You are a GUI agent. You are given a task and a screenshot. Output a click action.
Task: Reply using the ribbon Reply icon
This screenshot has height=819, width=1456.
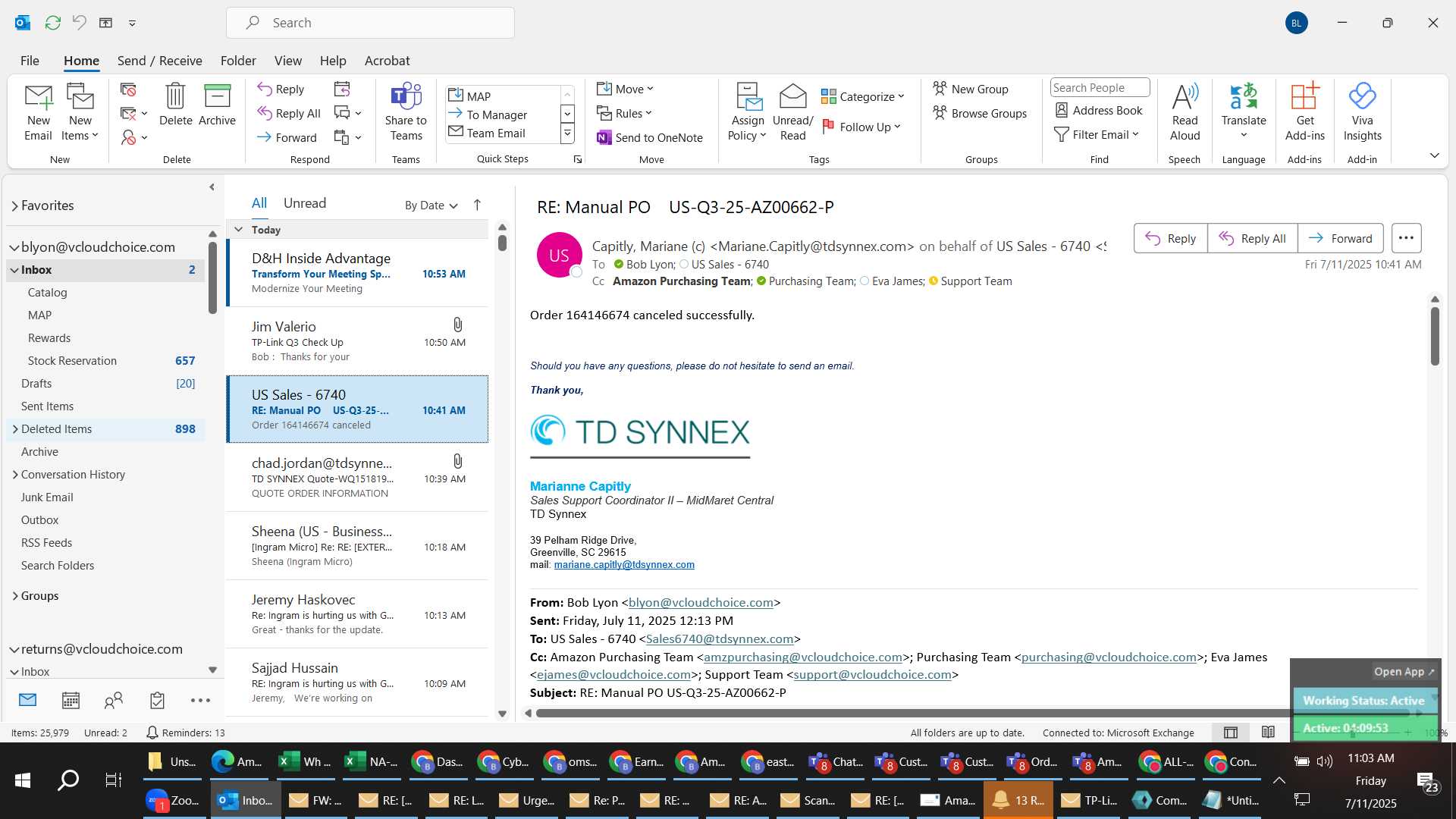pyautogui.click(x=281, y=89)
